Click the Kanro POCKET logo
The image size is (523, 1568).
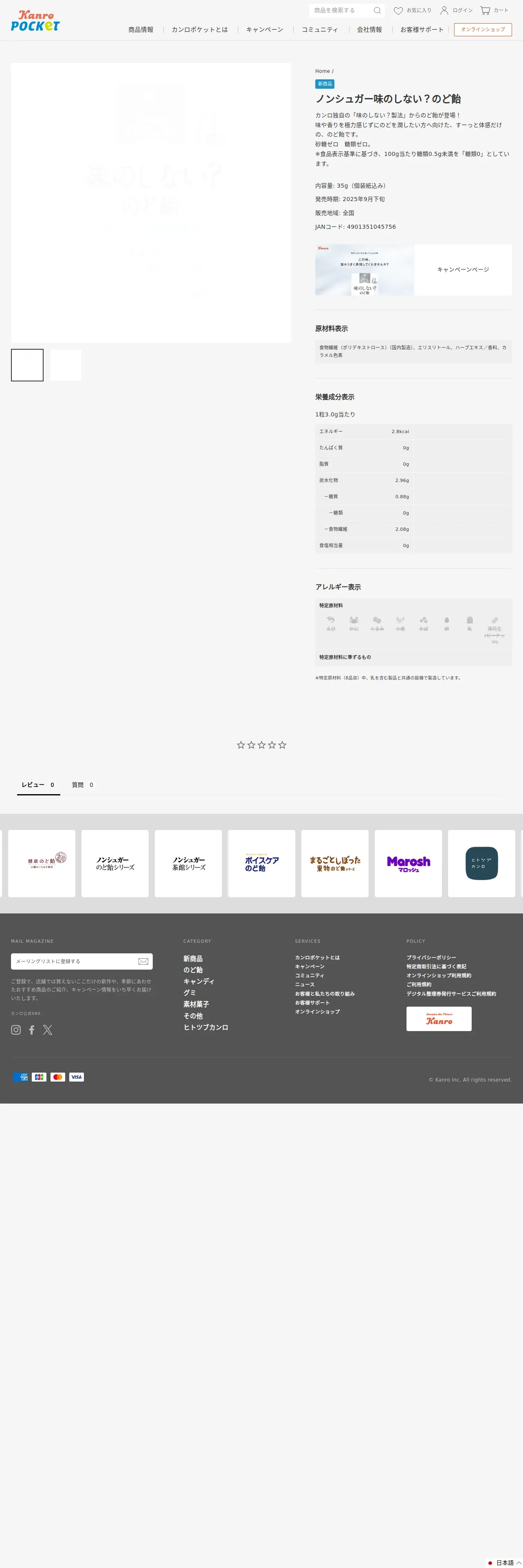35,21
